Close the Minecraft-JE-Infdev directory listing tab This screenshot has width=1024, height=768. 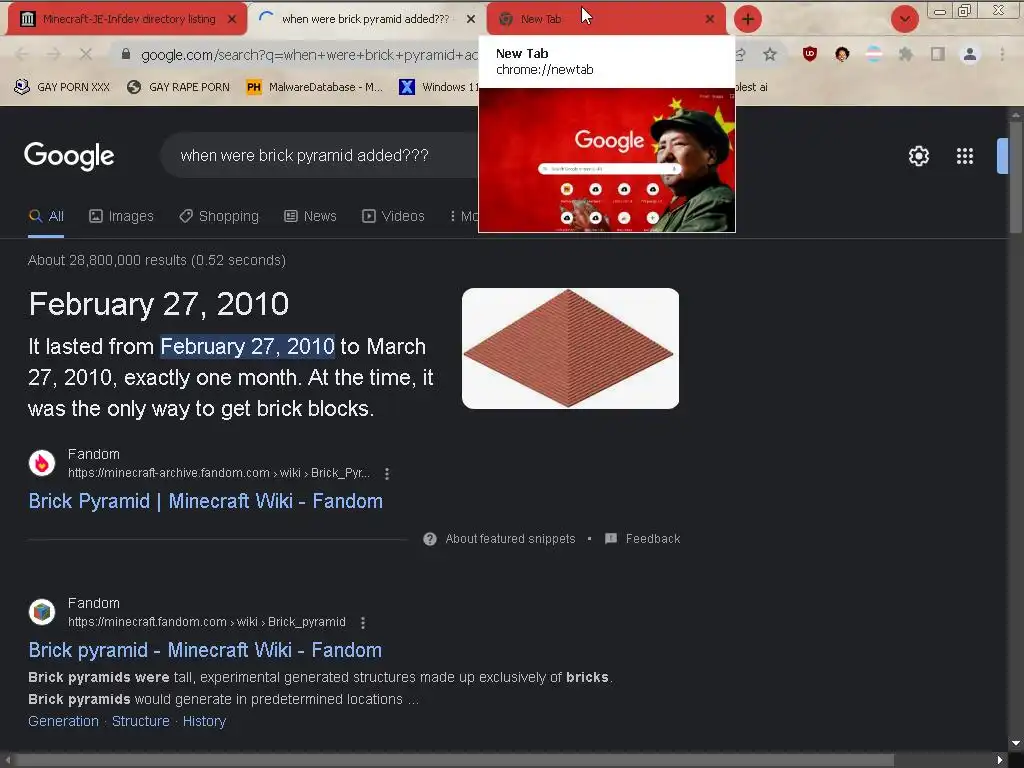232,19
